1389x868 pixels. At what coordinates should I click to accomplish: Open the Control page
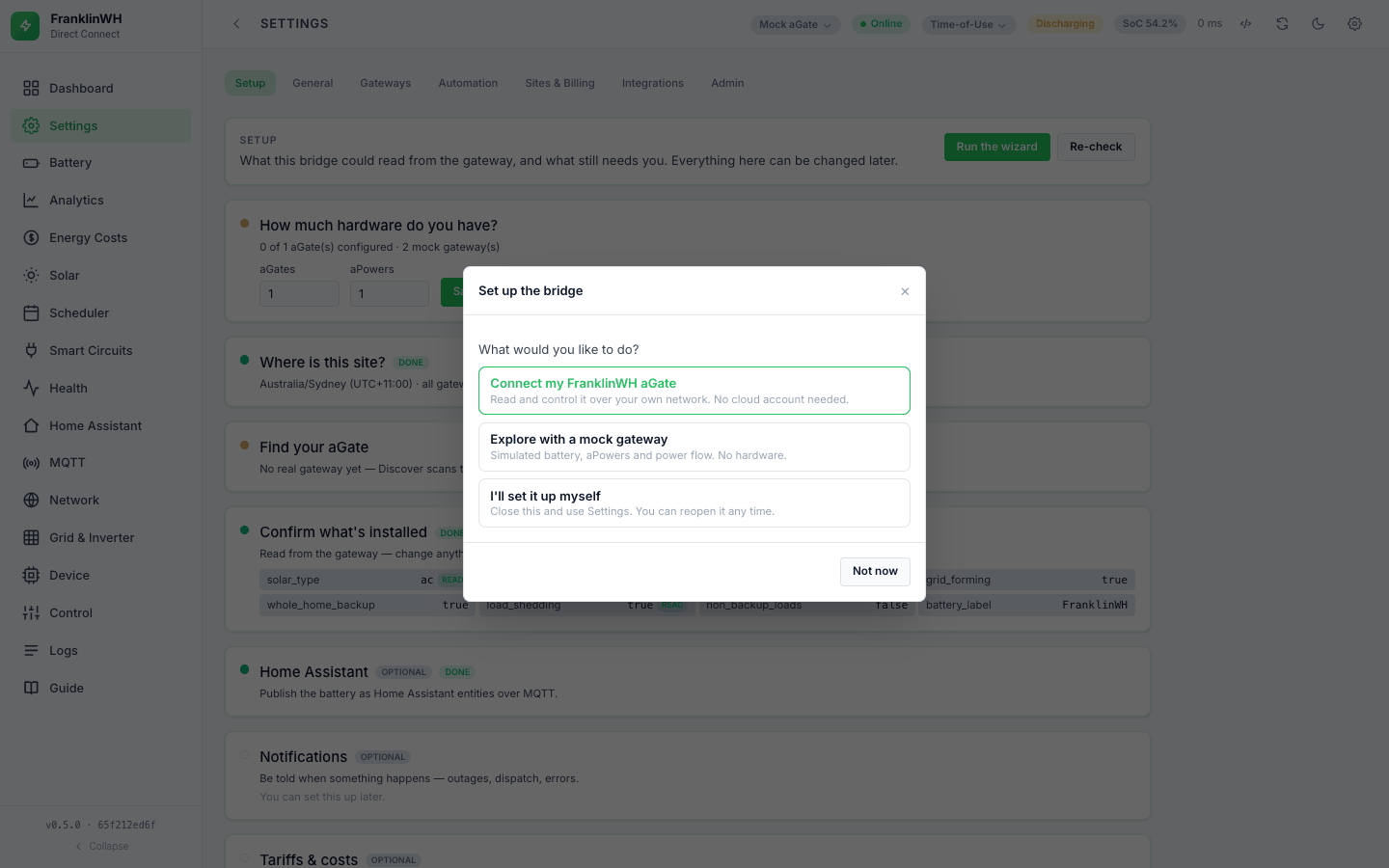coord(100,613)
